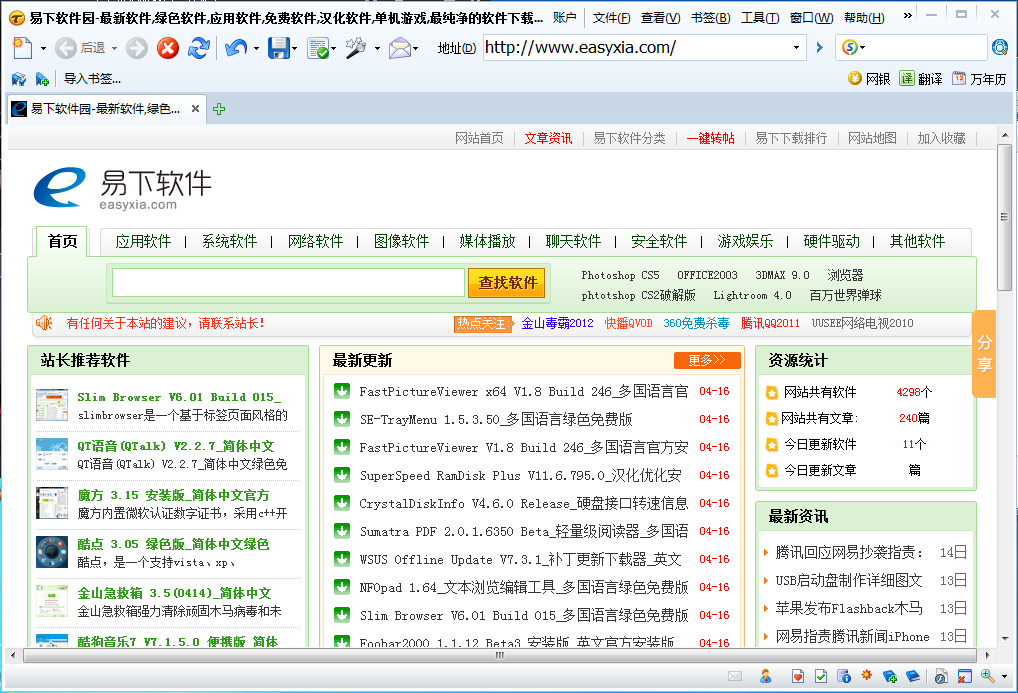Click the blue undo arrow icon
The height and width of the screenshot is (693, 1018).
coord(235,48)
